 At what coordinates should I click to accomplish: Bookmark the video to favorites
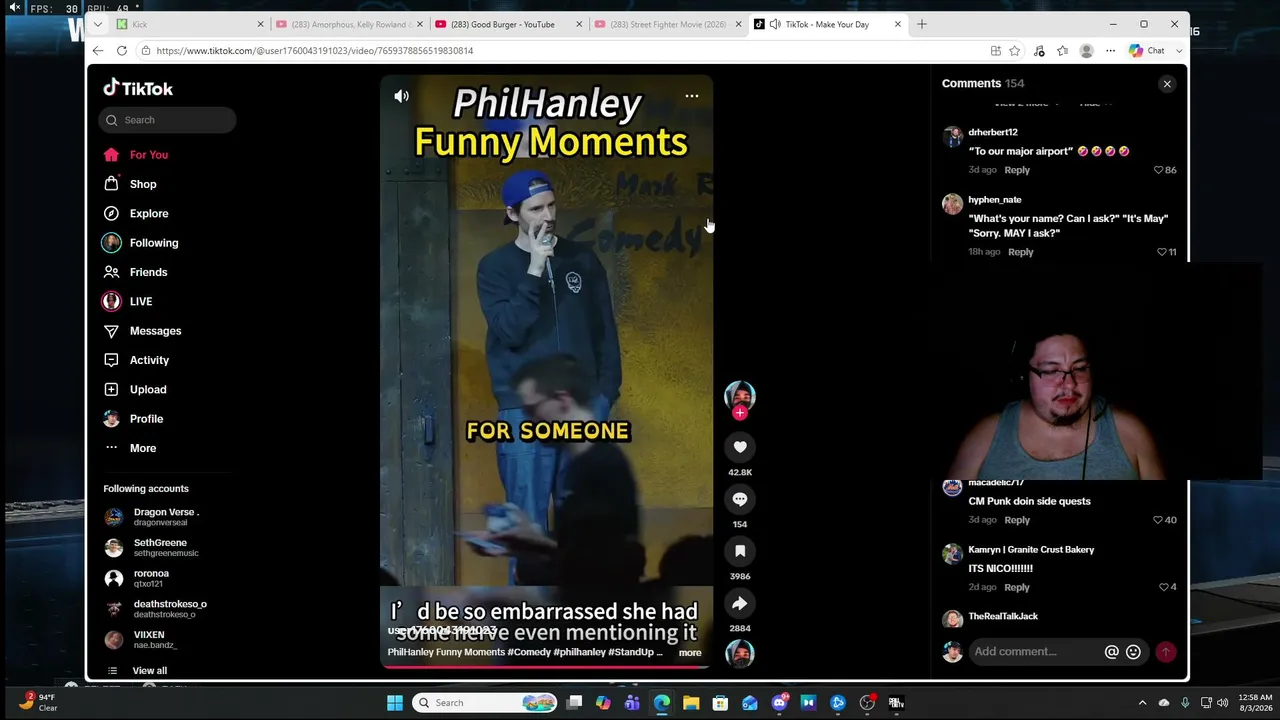pos(740,551)
